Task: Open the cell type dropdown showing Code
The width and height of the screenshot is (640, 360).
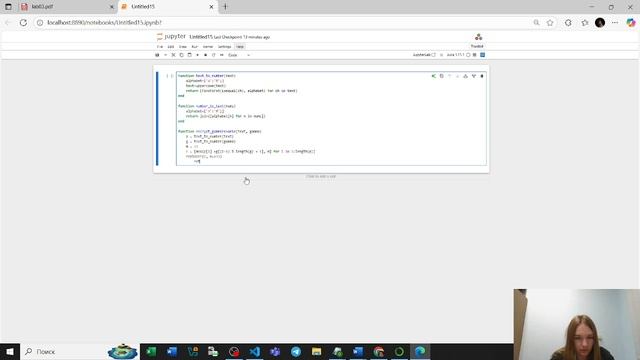Action: point(239,55)
